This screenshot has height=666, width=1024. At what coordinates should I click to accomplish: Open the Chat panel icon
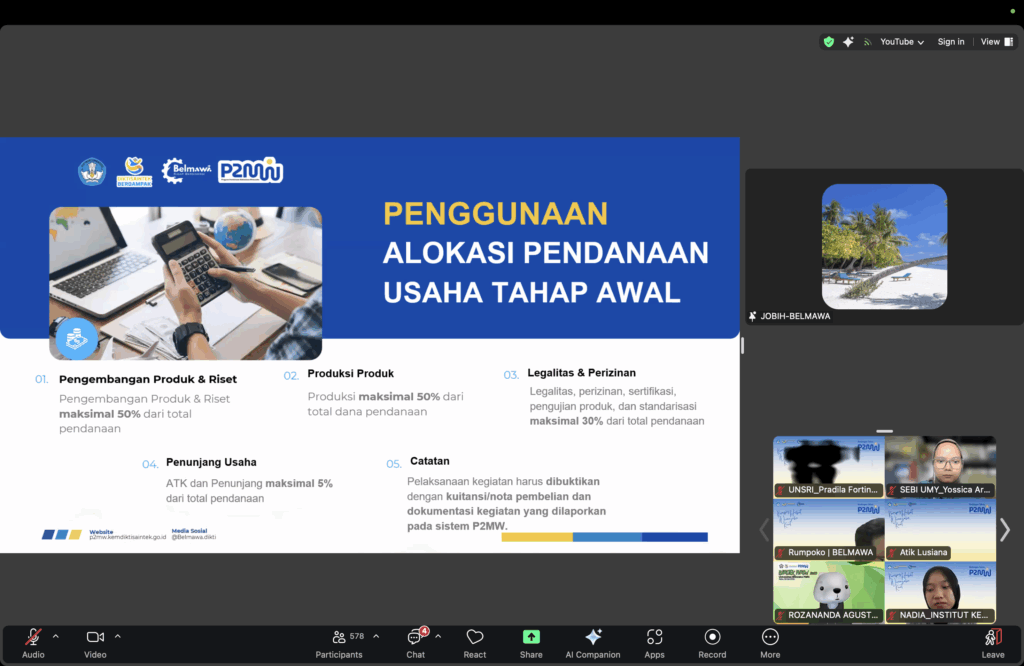[x=415, y=637]
